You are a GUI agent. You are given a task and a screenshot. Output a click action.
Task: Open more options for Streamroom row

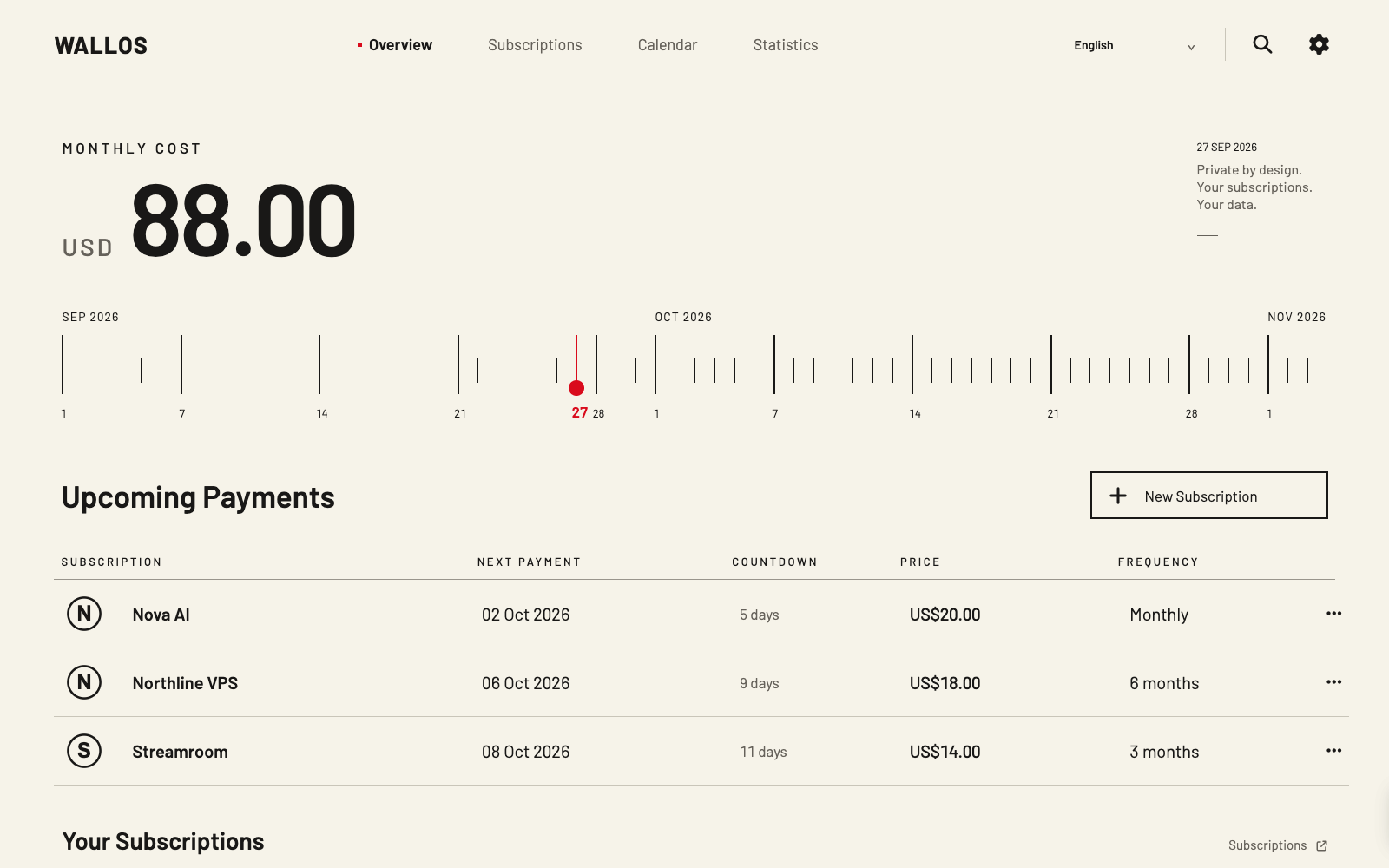(x=1333, y=751)
